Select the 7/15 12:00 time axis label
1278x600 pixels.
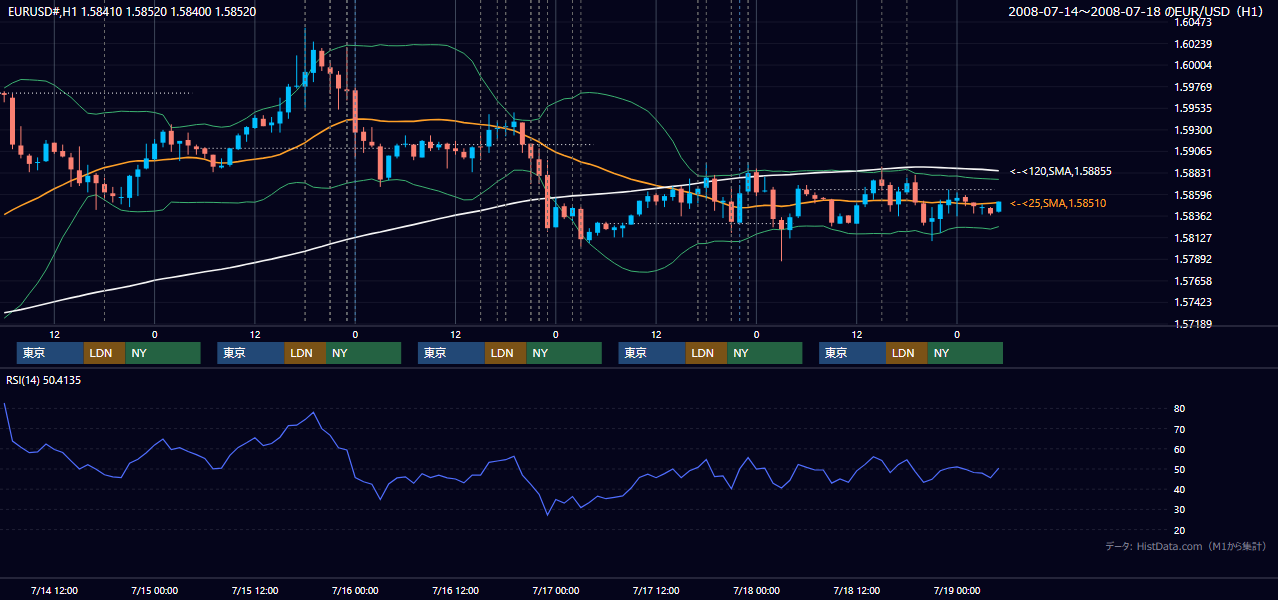coord(255,590)
